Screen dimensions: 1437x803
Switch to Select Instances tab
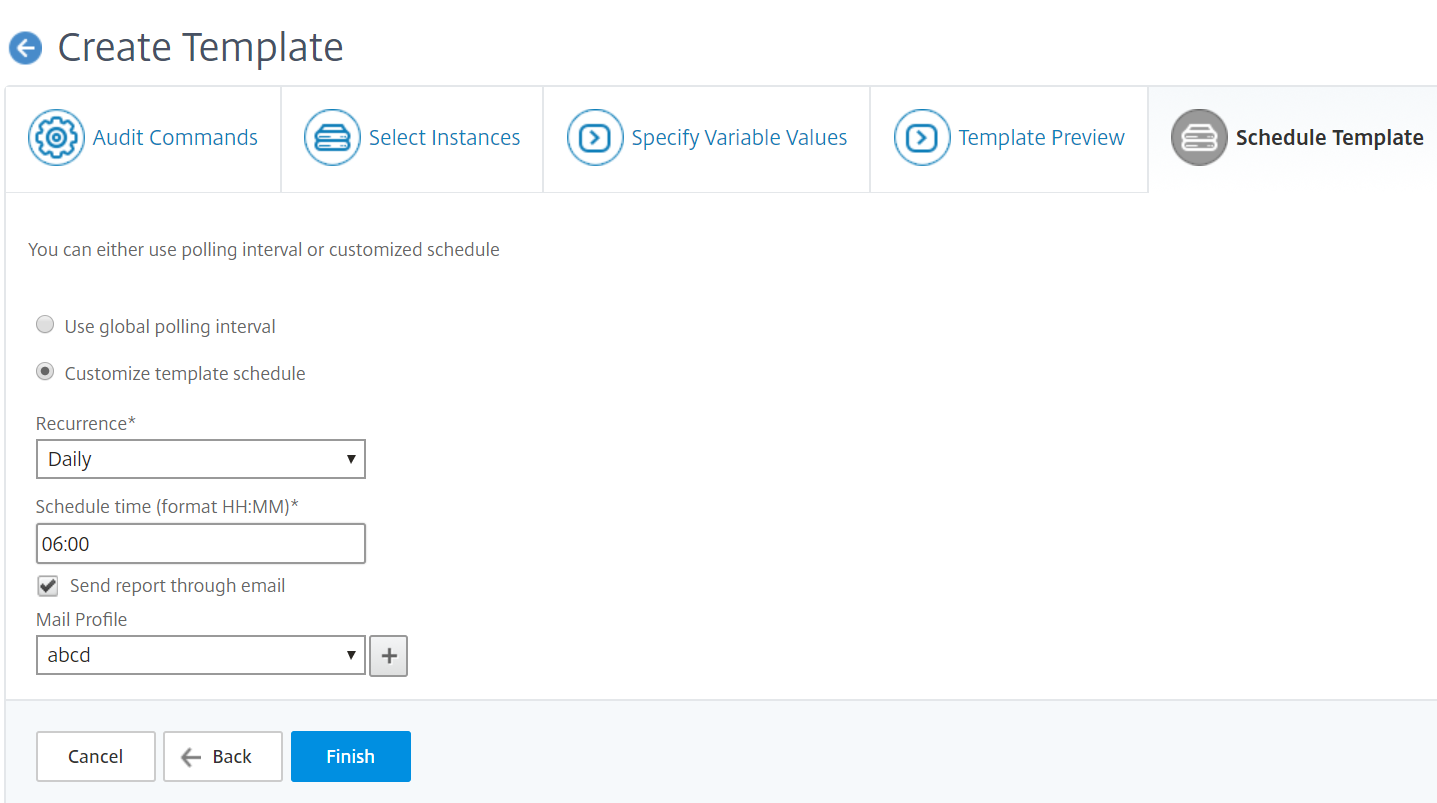click(x=444, y=137)
